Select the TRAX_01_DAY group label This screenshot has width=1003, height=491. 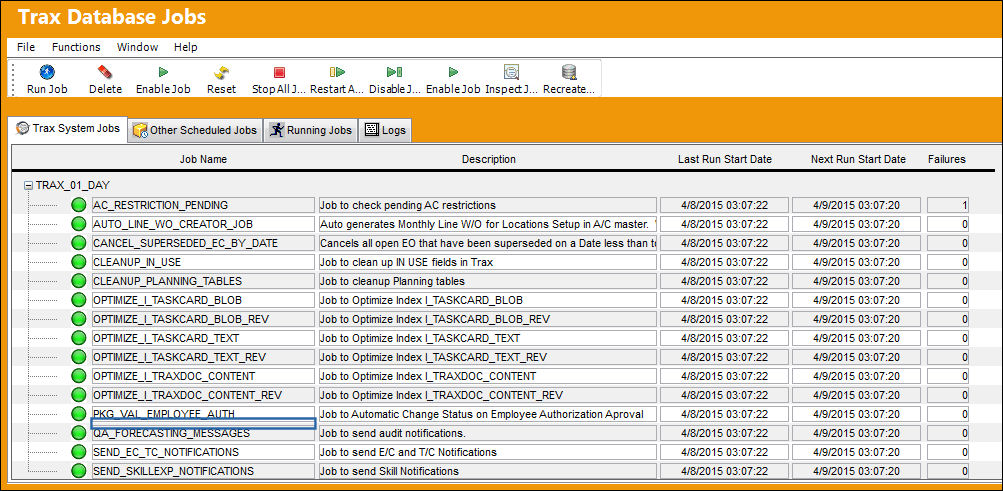73,185
